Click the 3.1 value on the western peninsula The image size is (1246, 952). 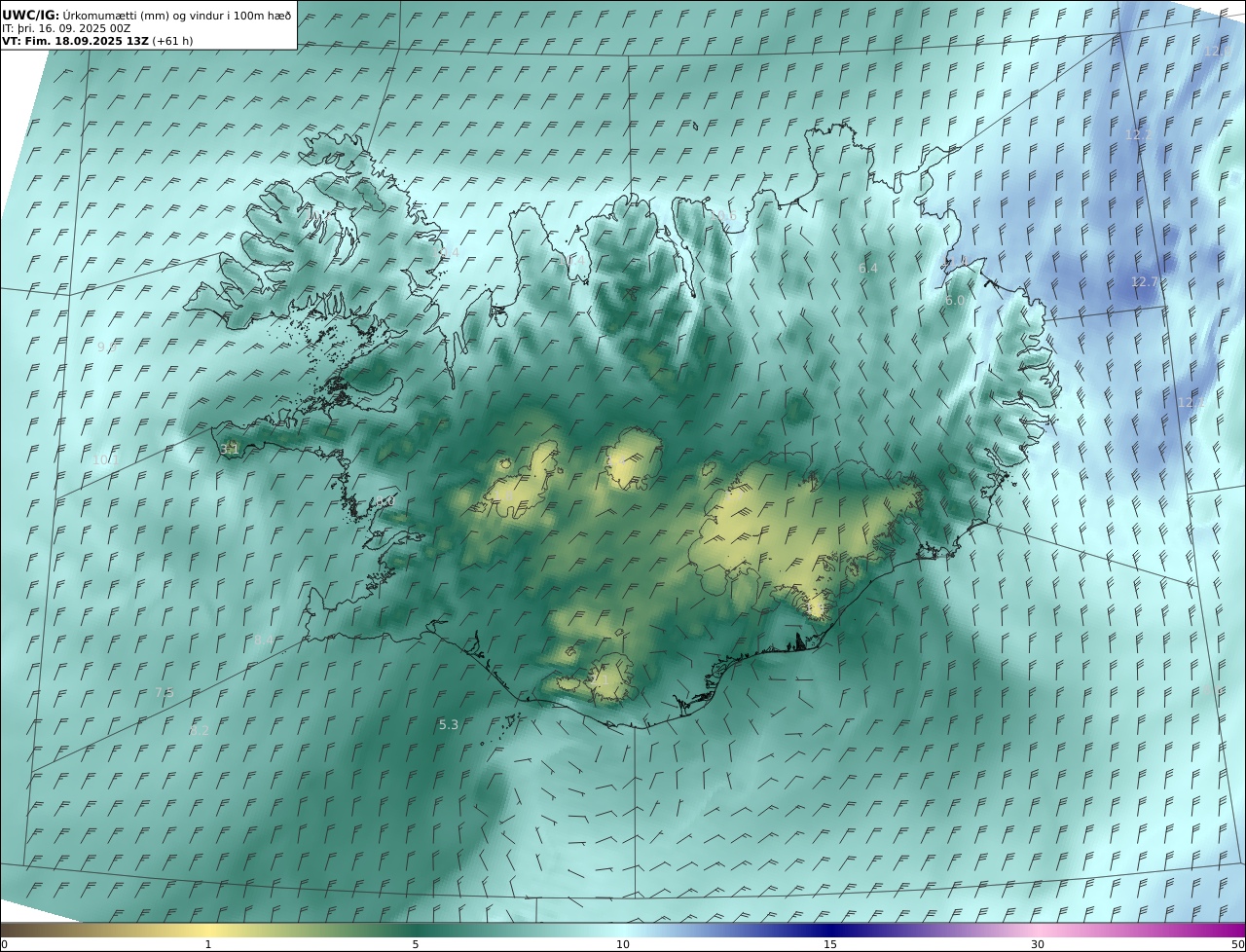click(x=231, y=449)
